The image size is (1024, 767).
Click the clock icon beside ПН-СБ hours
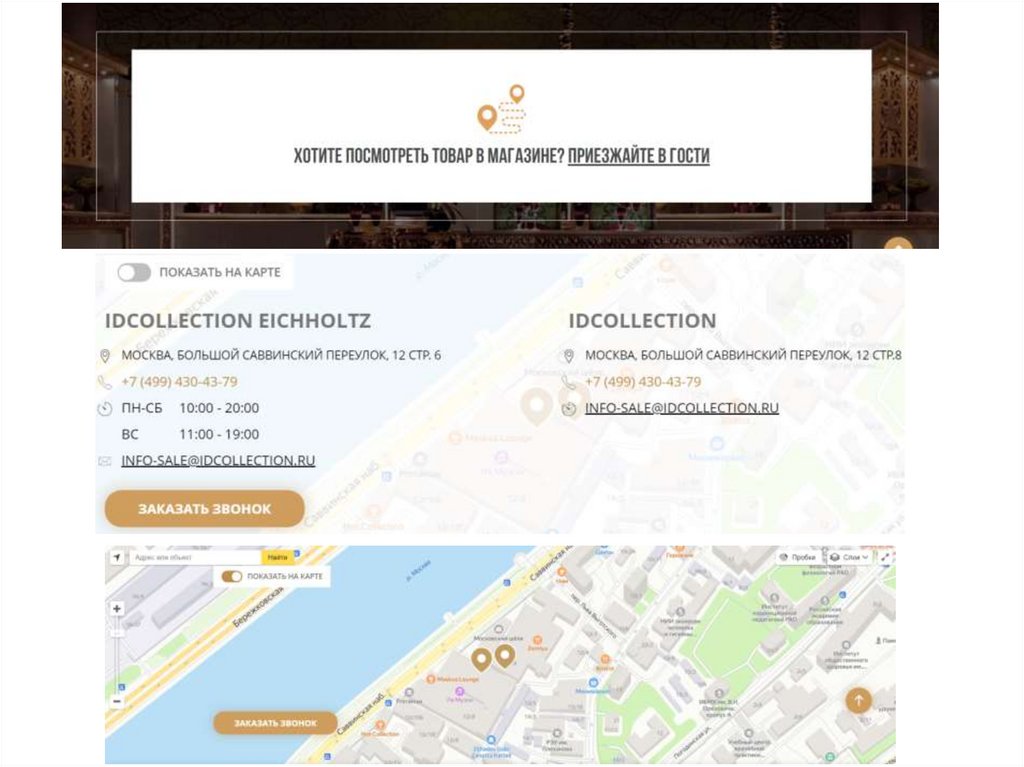point(104,409)
